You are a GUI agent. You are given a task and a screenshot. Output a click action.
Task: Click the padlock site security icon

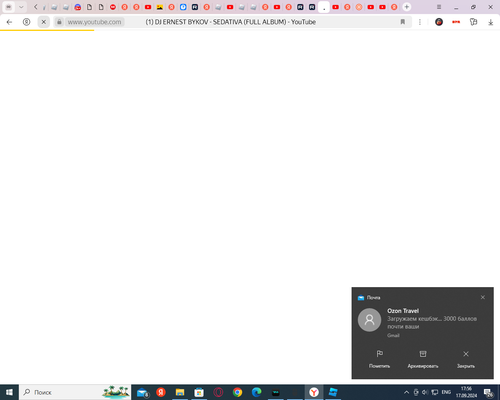pos(59,22)
